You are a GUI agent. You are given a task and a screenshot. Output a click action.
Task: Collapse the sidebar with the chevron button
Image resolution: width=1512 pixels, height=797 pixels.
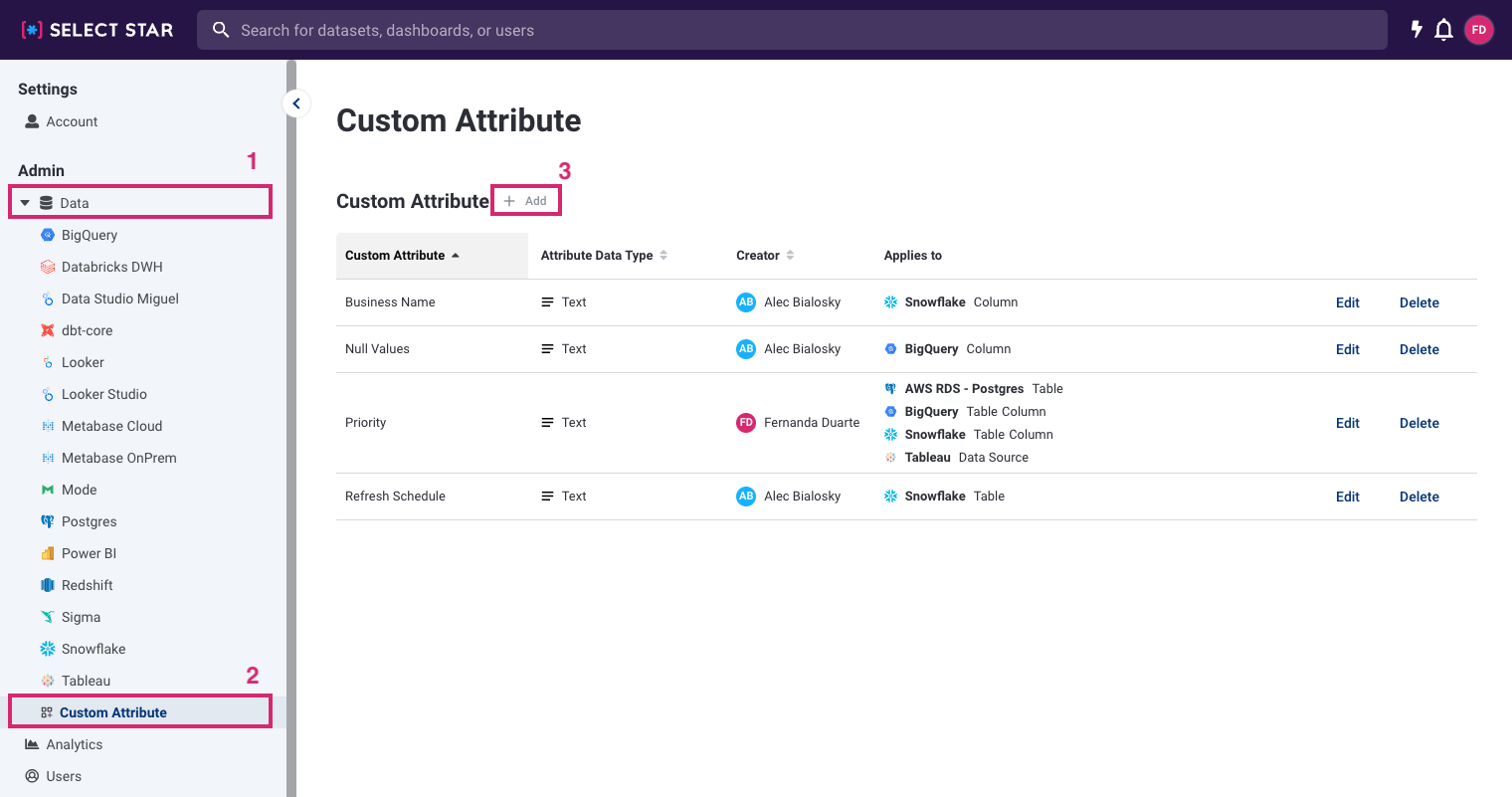tap(296, 103)
